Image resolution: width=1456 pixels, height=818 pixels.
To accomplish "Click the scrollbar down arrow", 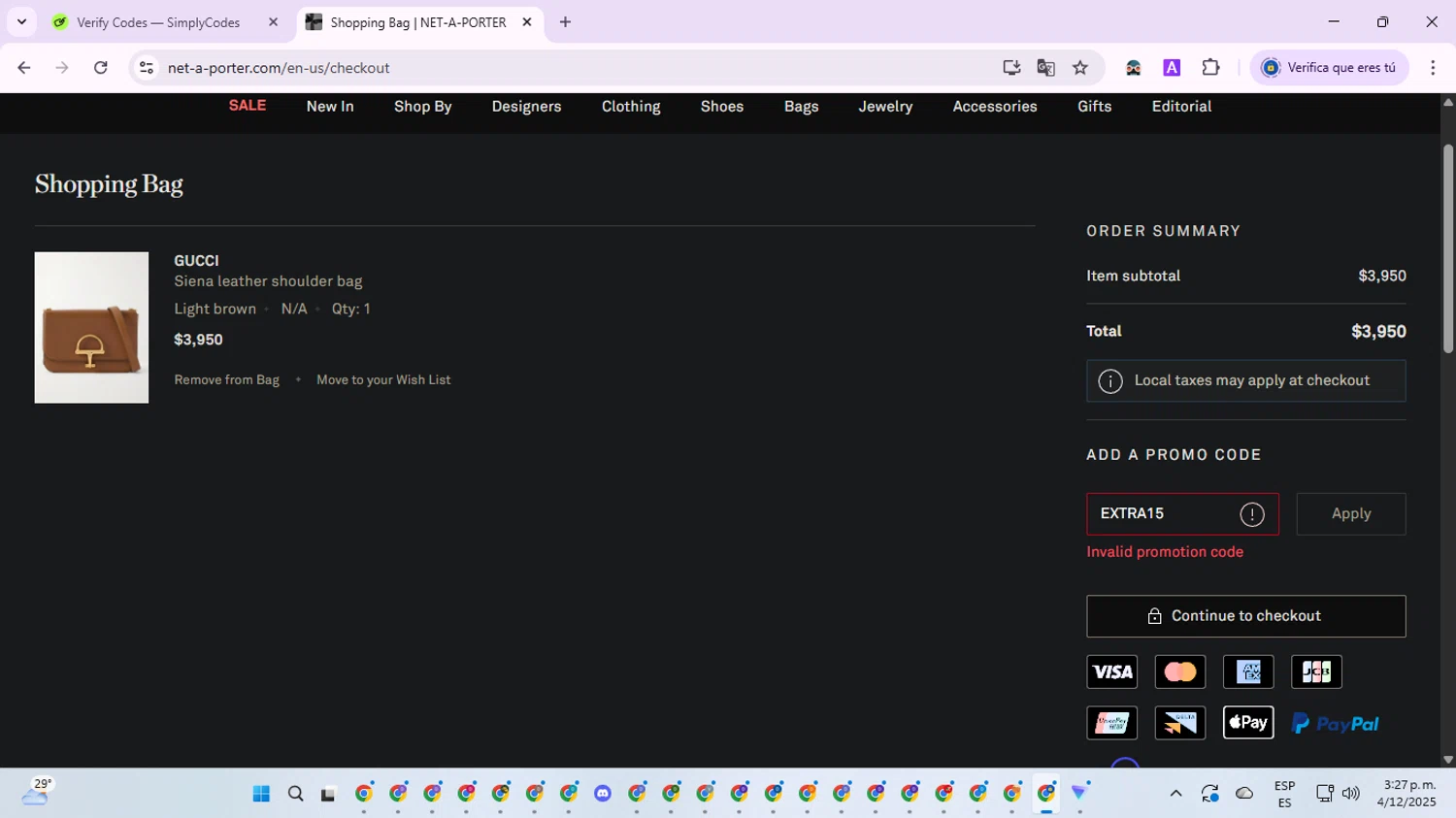I will click(1448, 760).
